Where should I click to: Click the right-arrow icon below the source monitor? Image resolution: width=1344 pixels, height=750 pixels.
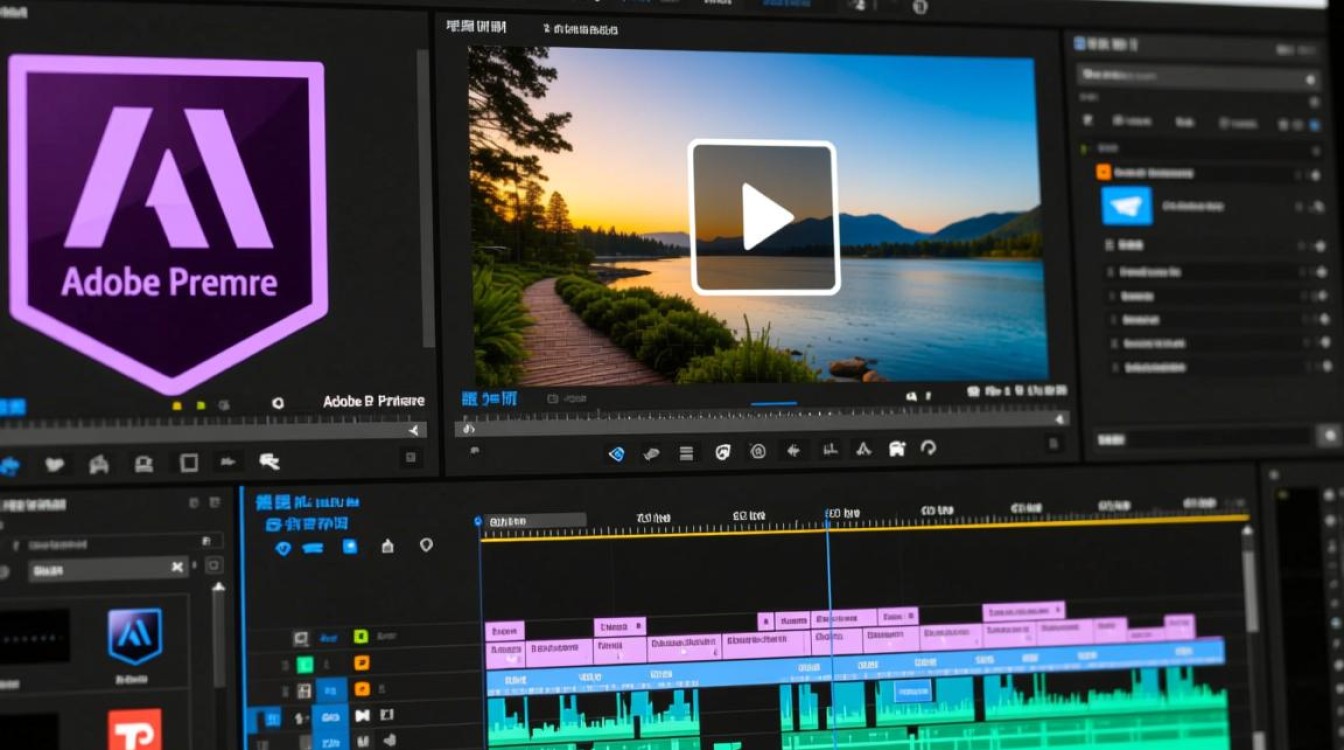click(229, 461)
